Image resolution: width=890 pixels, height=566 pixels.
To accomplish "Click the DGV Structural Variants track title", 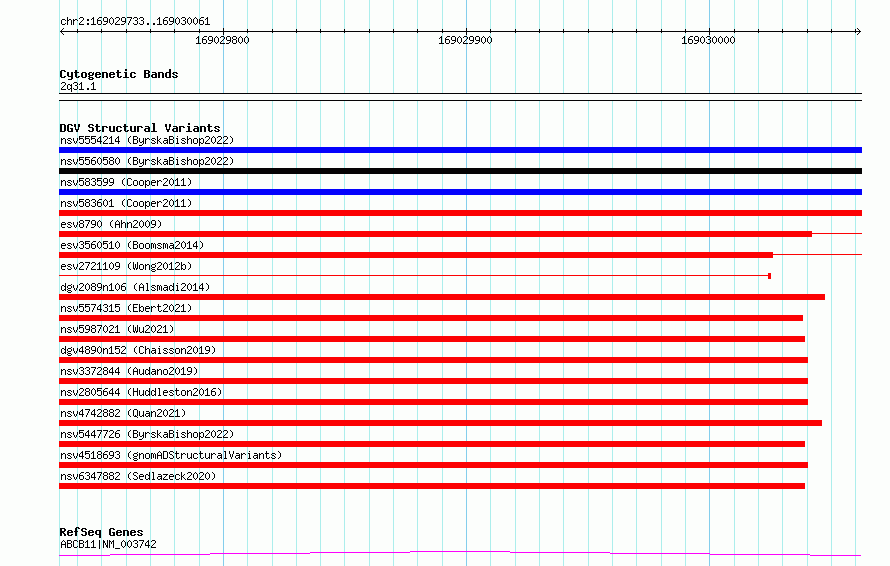I will pos(140,128).
